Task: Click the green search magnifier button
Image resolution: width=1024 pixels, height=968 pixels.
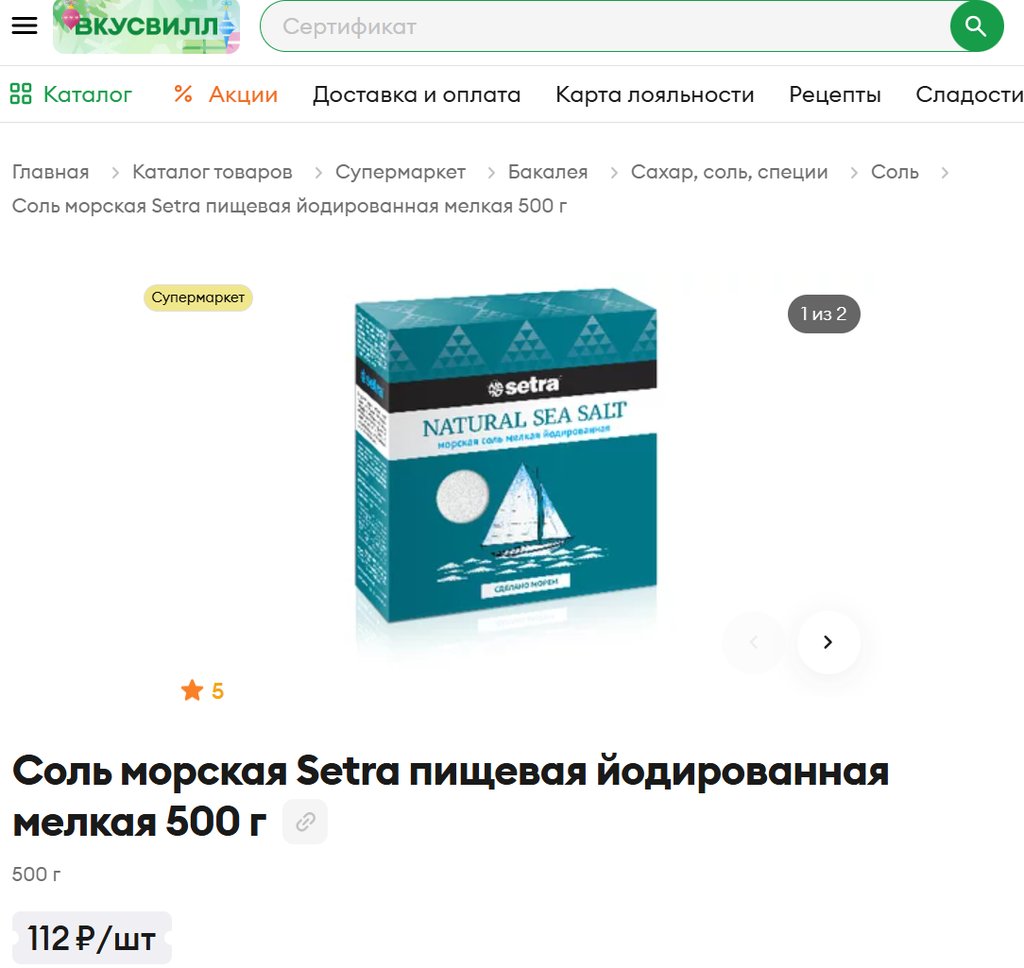Action: (x=976, y=26)
